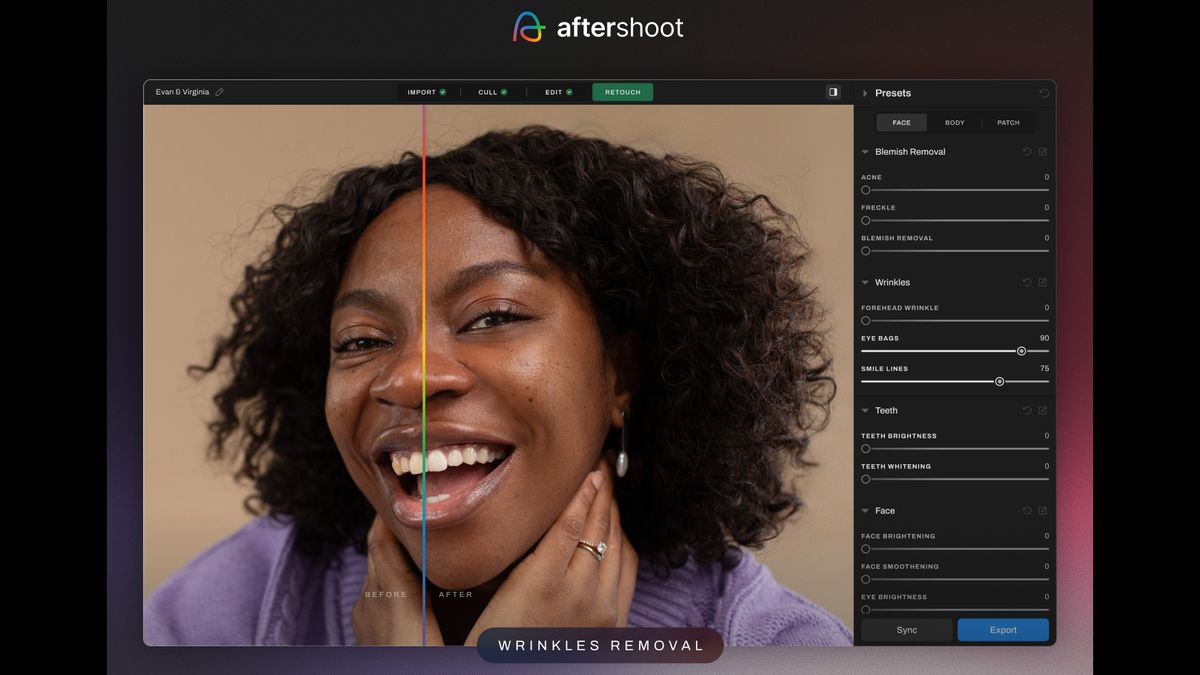Screen dimensions: 1200x675
Task: Click the Sync button
Action: 906,630
